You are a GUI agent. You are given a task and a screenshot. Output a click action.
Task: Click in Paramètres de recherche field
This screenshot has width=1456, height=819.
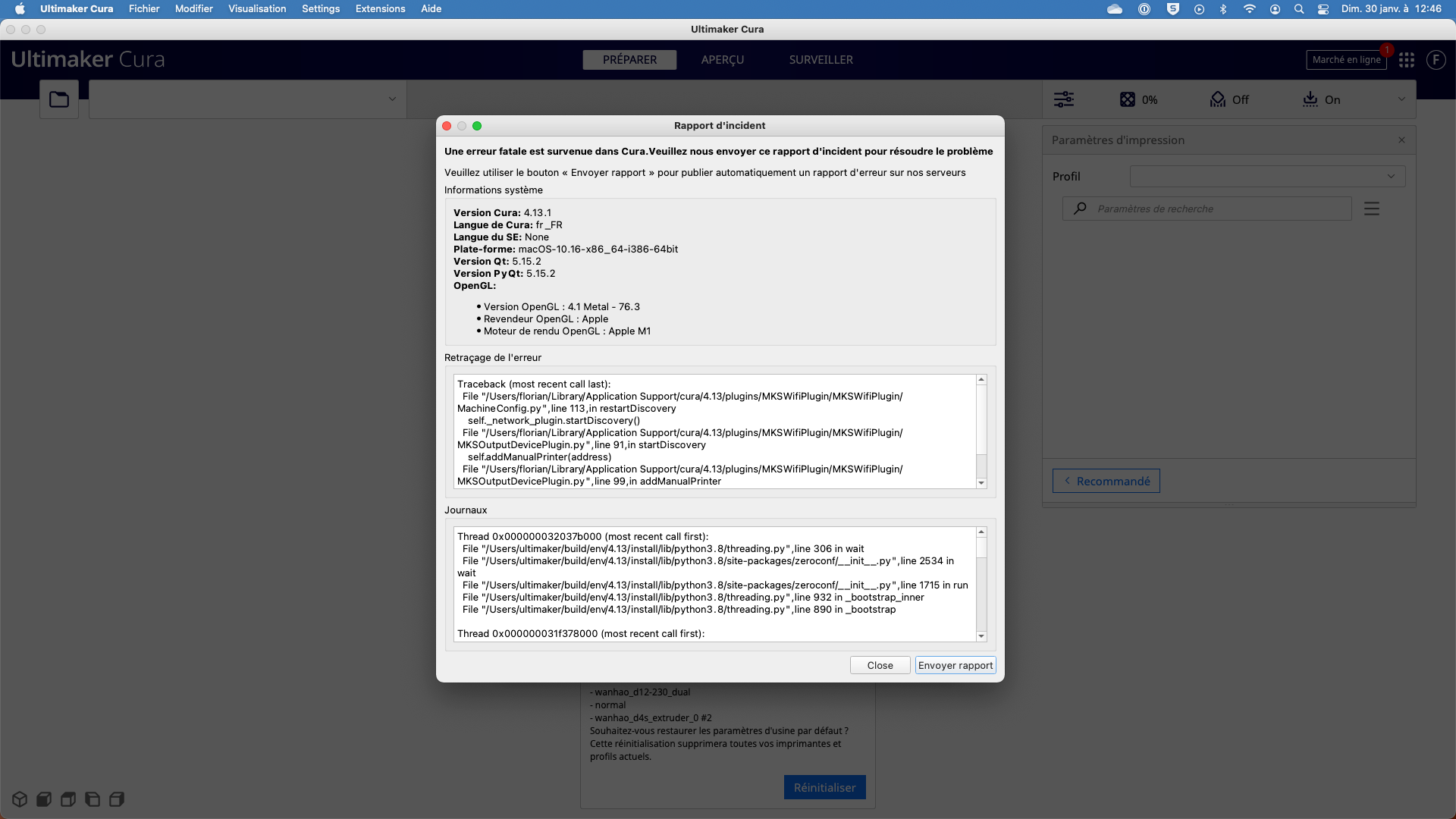coord(1207,209)
